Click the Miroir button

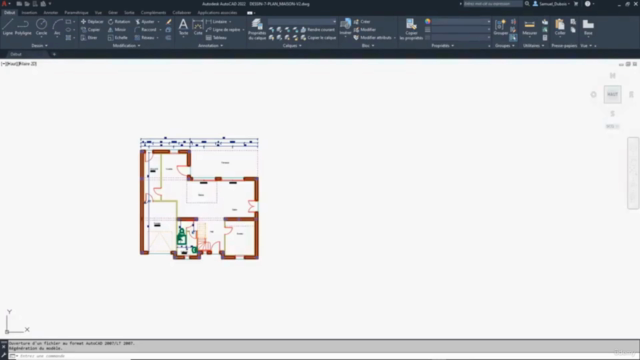click(117, 30)
